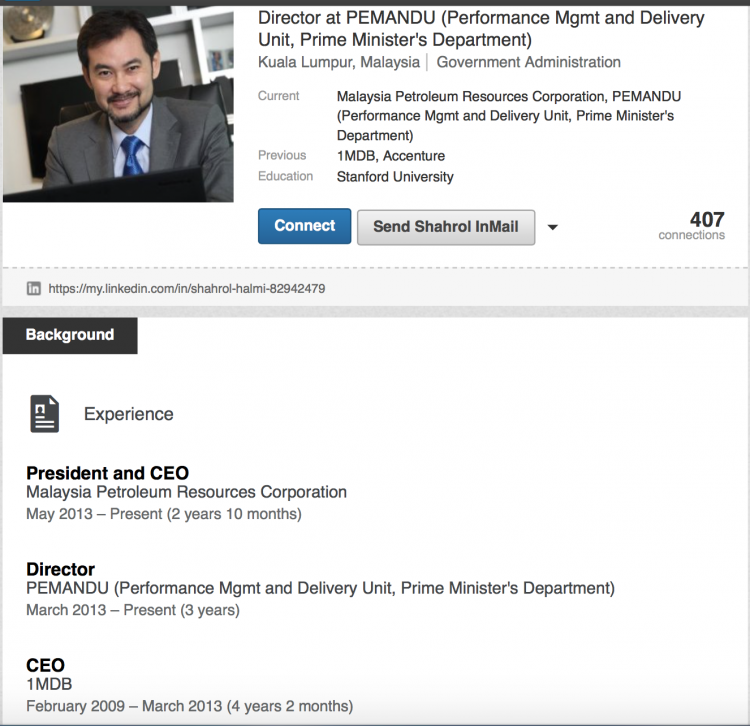
Task: Click 'May 2013 – Present' date range
Action: tap(94, 514)
